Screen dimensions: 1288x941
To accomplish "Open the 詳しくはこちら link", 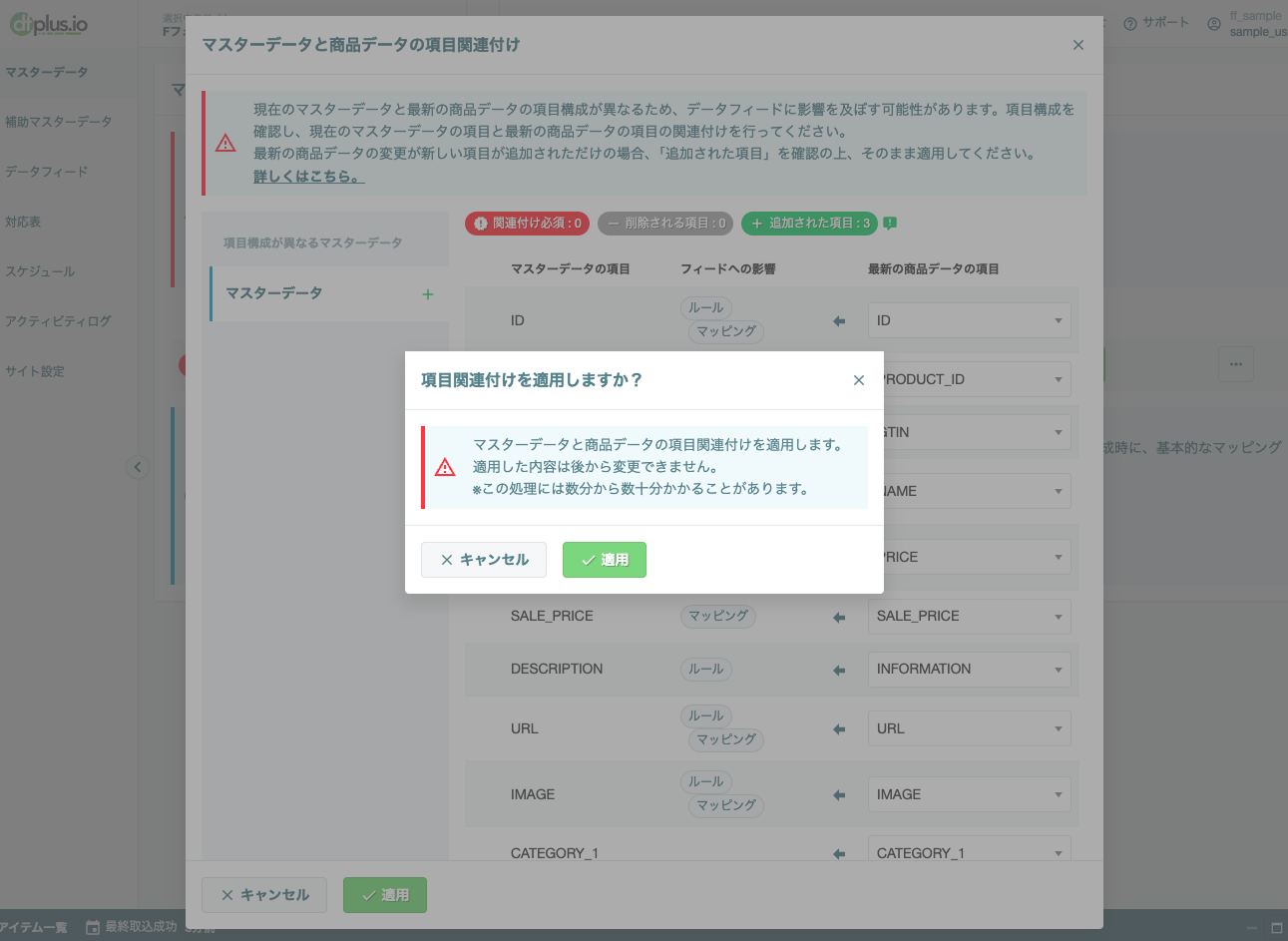I will click(309, 177).
